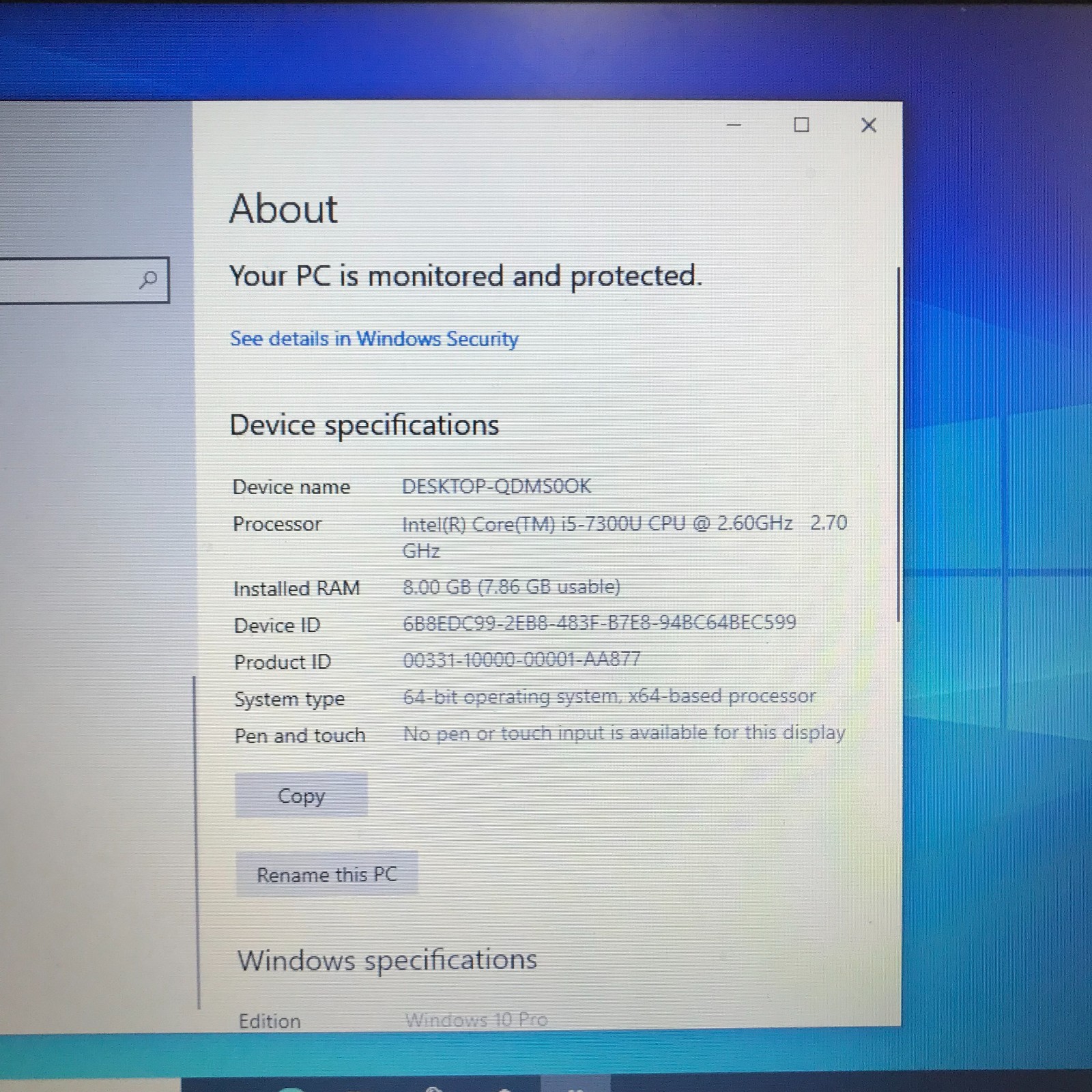This screenshot has width=1092, height=1092.
Task: Select the Edition value Windows 10 Pro
Action: [x=476, y=1020]
